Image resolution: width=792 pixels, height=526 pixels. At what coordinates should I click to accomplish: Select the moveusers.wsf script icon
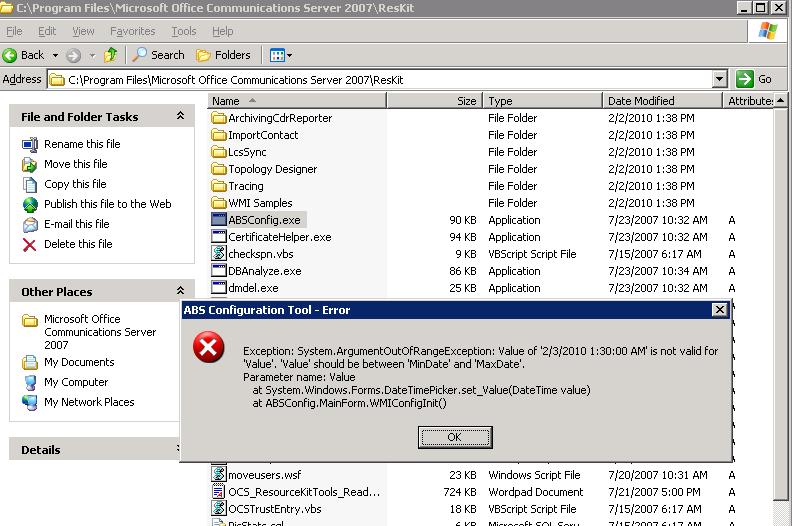pyautogui.click(x=219, y=474)
